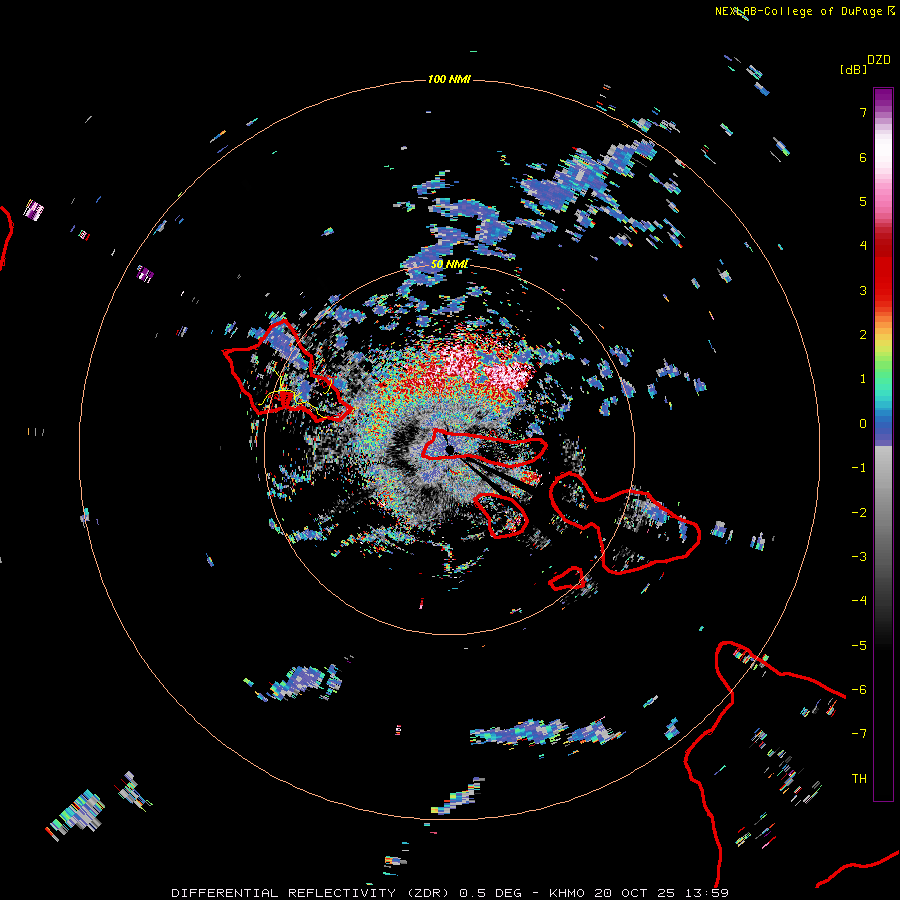Click the purple top of the color bar
900x900 pixels.
883,98
